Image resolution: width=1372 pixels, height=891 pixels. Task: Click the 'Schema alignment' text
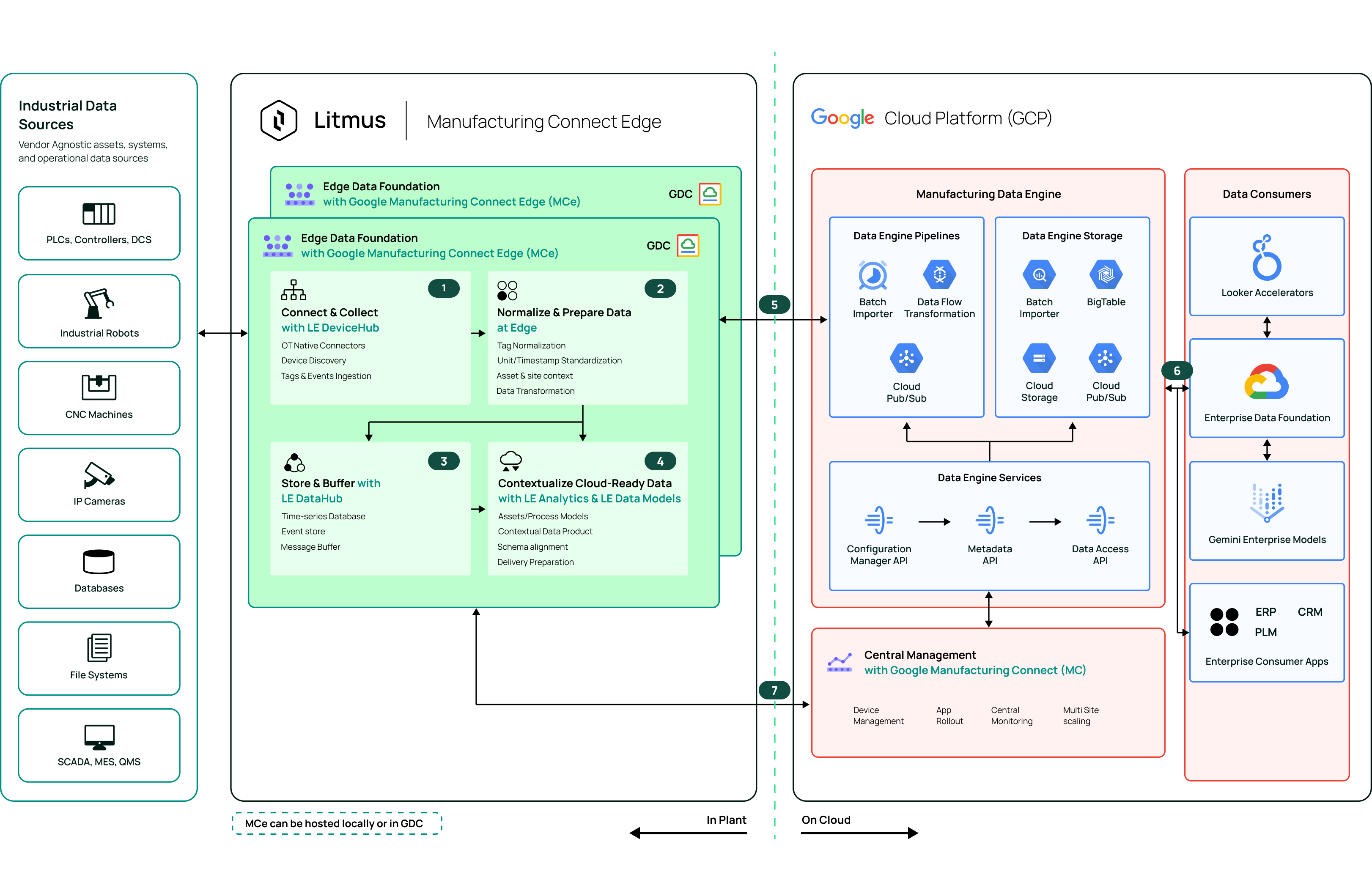coord(532,546)
